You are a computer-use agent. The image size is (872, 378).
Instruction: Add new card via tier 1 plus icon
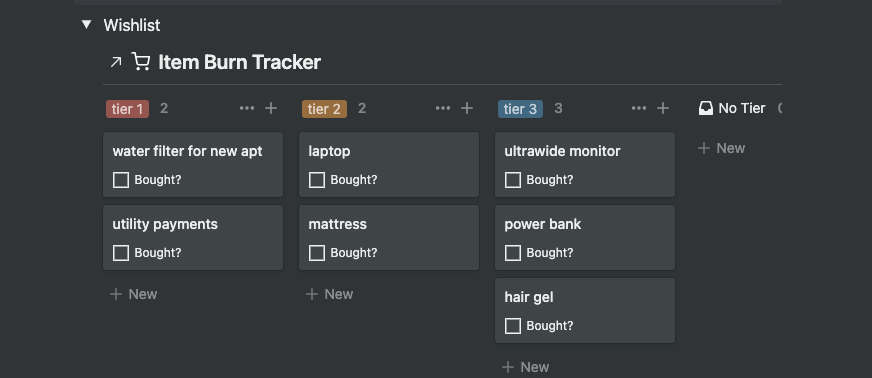tap(271, 108)
